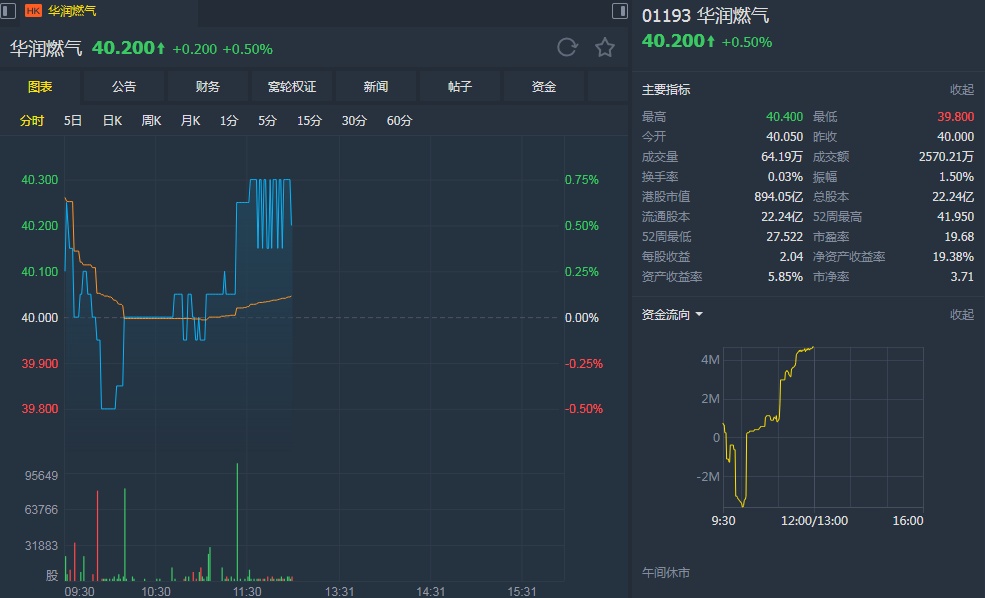Viewport: 985px width, 598px height.
Task: Open the 财务 tab
Action: coord(208,87)
